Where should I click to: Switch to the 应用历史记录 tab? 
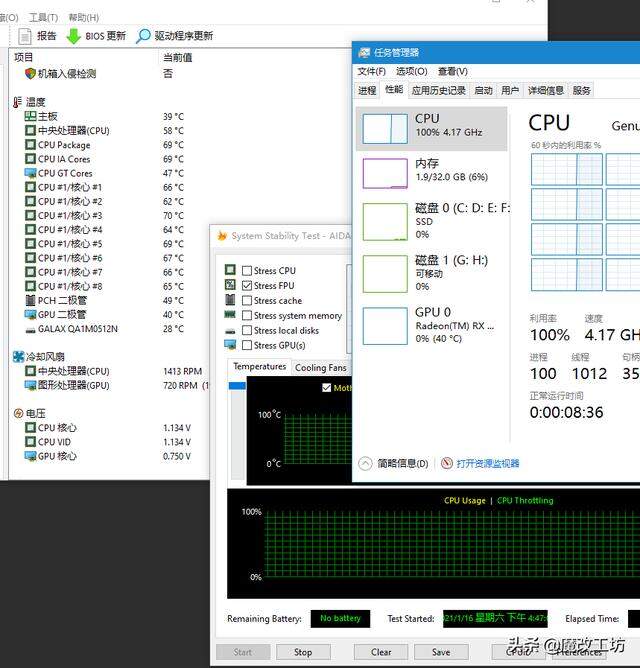(438, 90)
